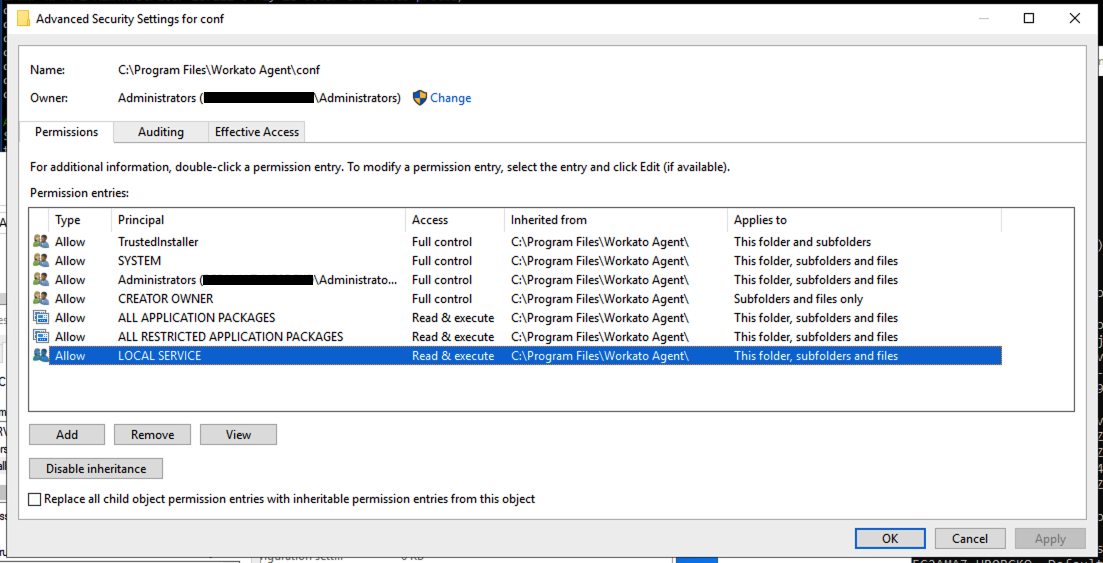Click the TrustedInstaller principal group icon

pos(41,241)
